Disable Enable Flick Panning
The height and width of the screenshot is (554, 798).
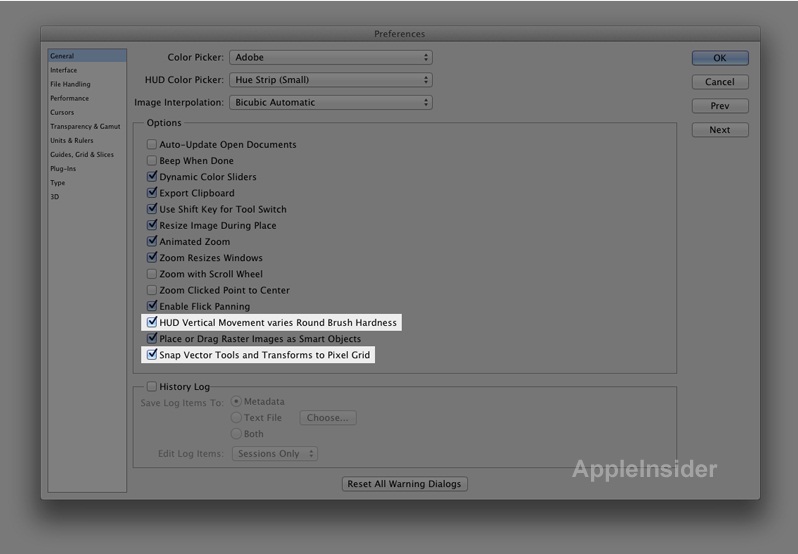point(152,306)
